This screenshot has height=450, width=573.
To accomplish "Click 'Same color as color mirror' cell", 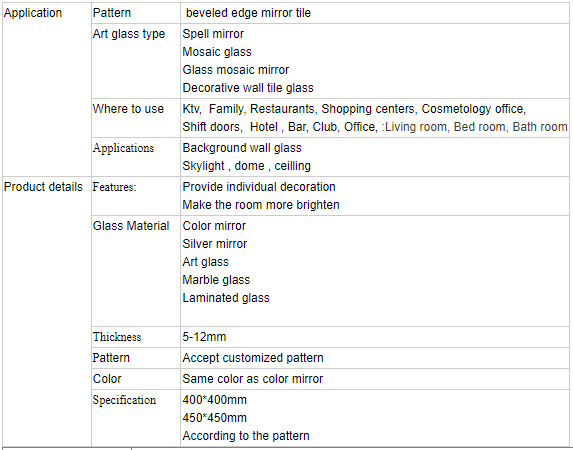I will 375,379.
